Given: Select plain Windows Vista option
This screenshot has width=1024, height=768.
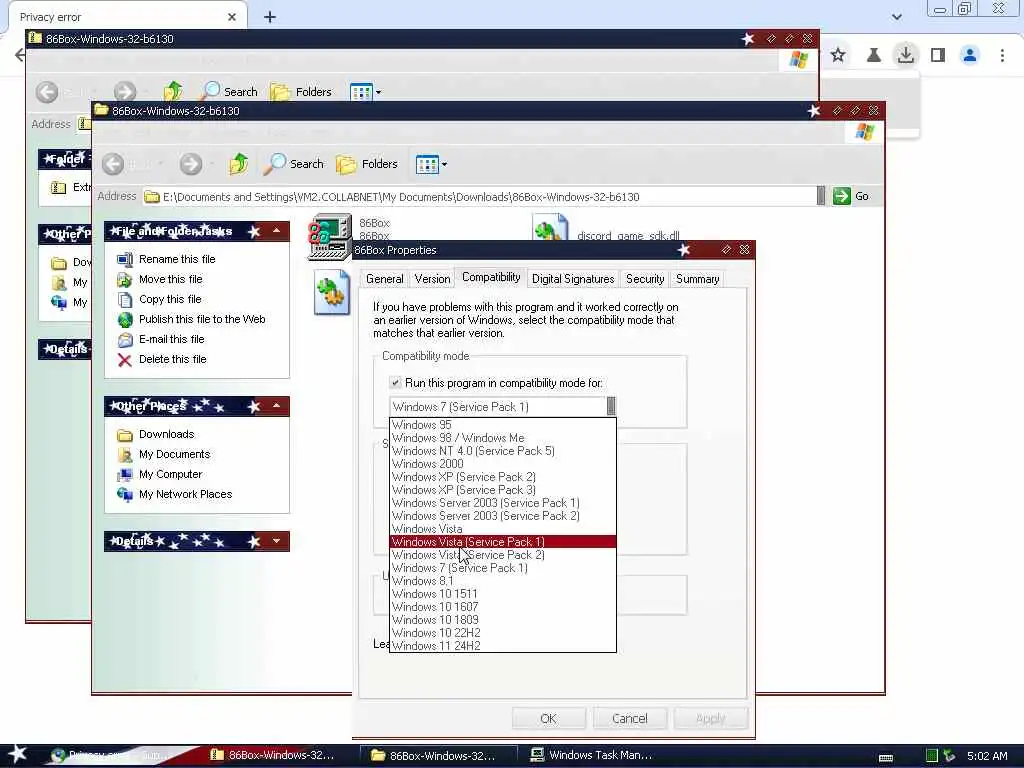Looking at the screenshot, I should coord(502,529).
